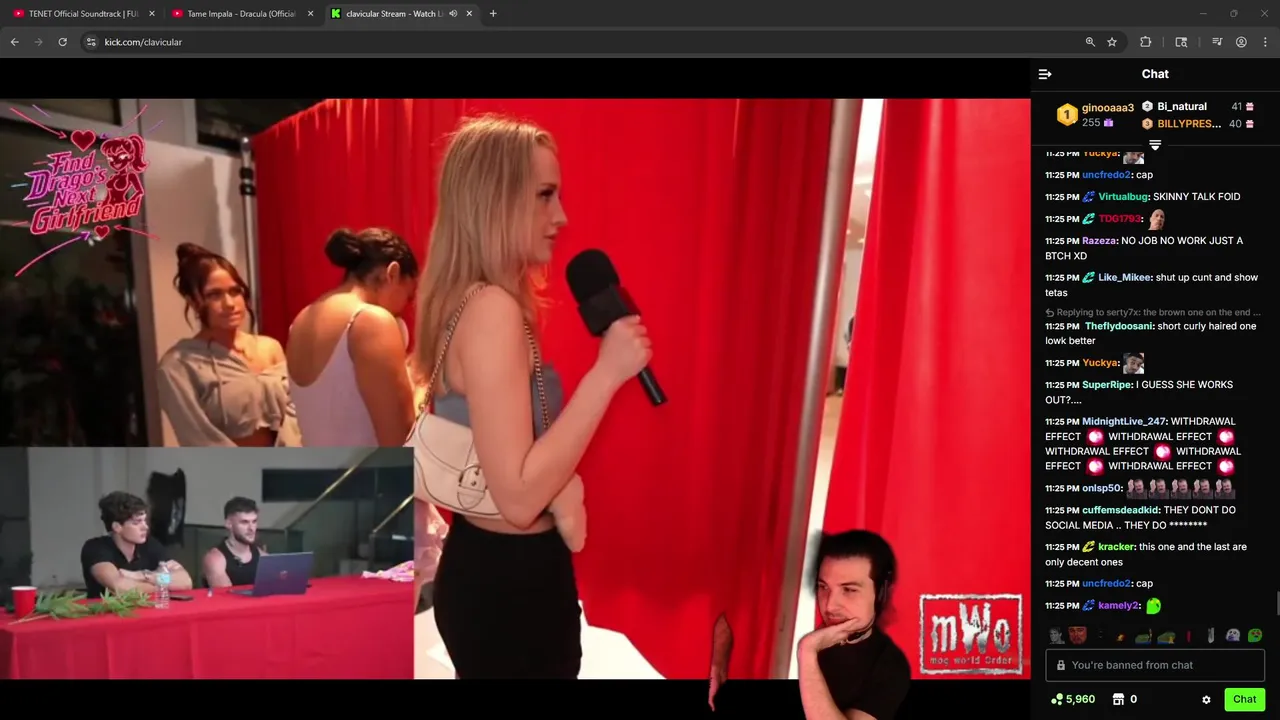This screenshot has height=720, width=1280.
Task: Go back with the browser back arrow
Action: tap(14, 42)
